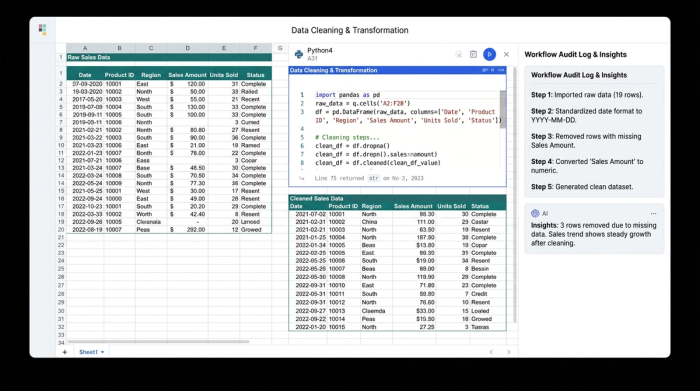The width and height of the screenshot is (700, 391).
Task: Click the Insights summary text in AI card
Action: point(594,234)
